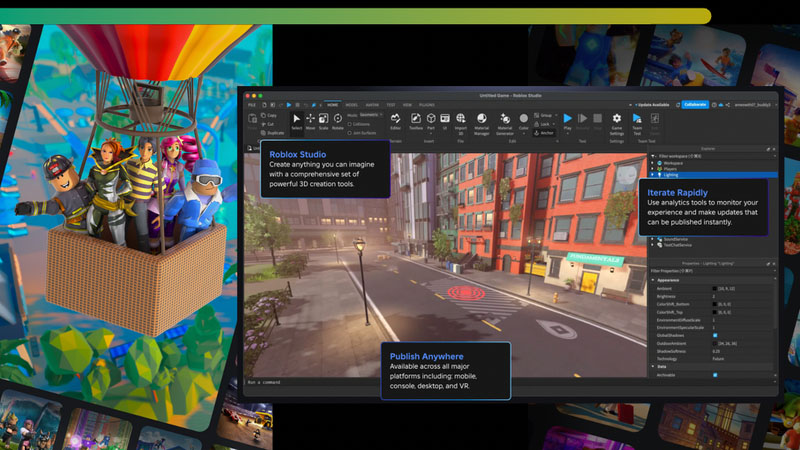Viewport: 800px width, 450px height.
Task: Switch to the VIEW tab
Action: (407, 105)
